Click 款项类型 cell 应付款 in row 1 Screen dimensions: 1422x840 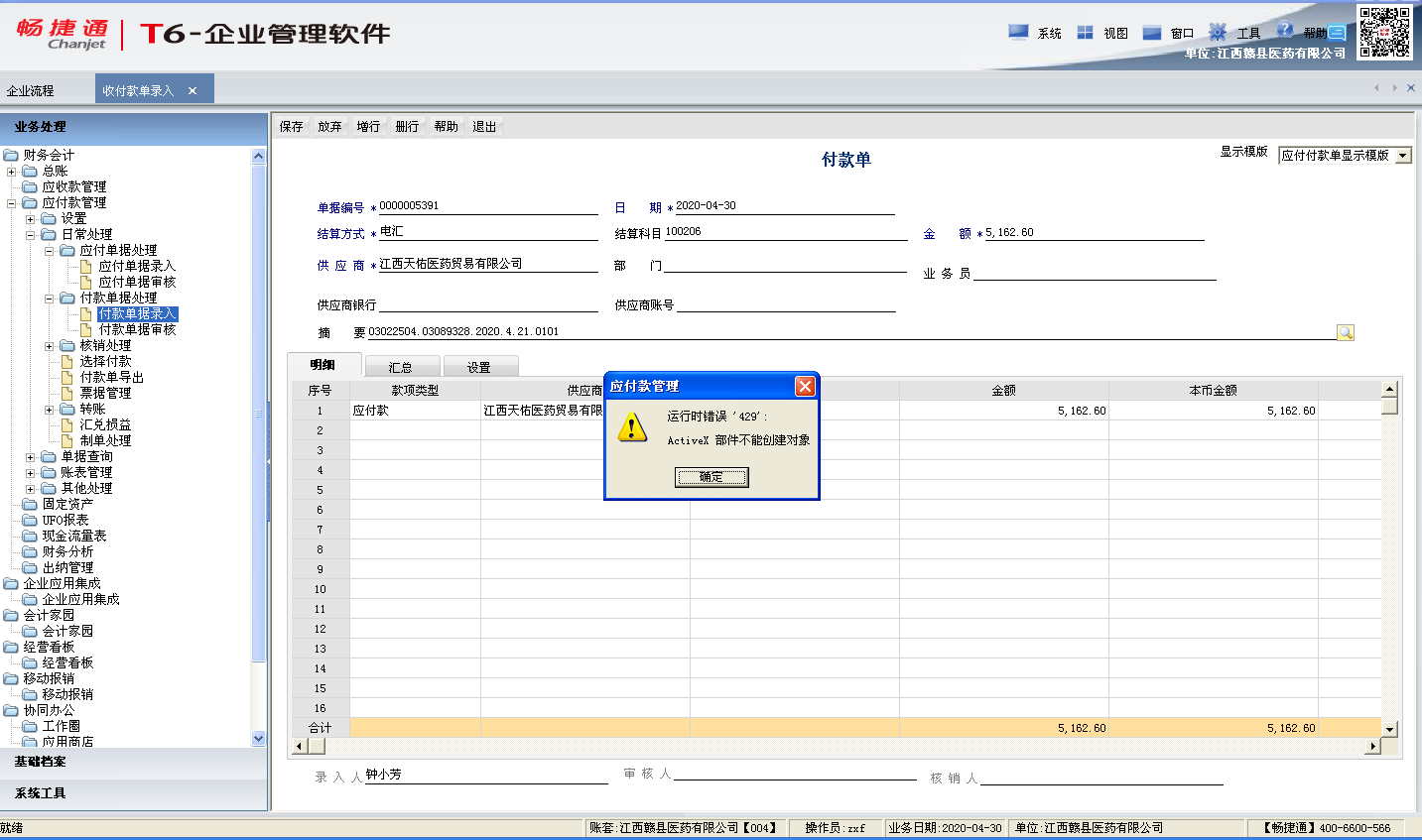[415, 411]
